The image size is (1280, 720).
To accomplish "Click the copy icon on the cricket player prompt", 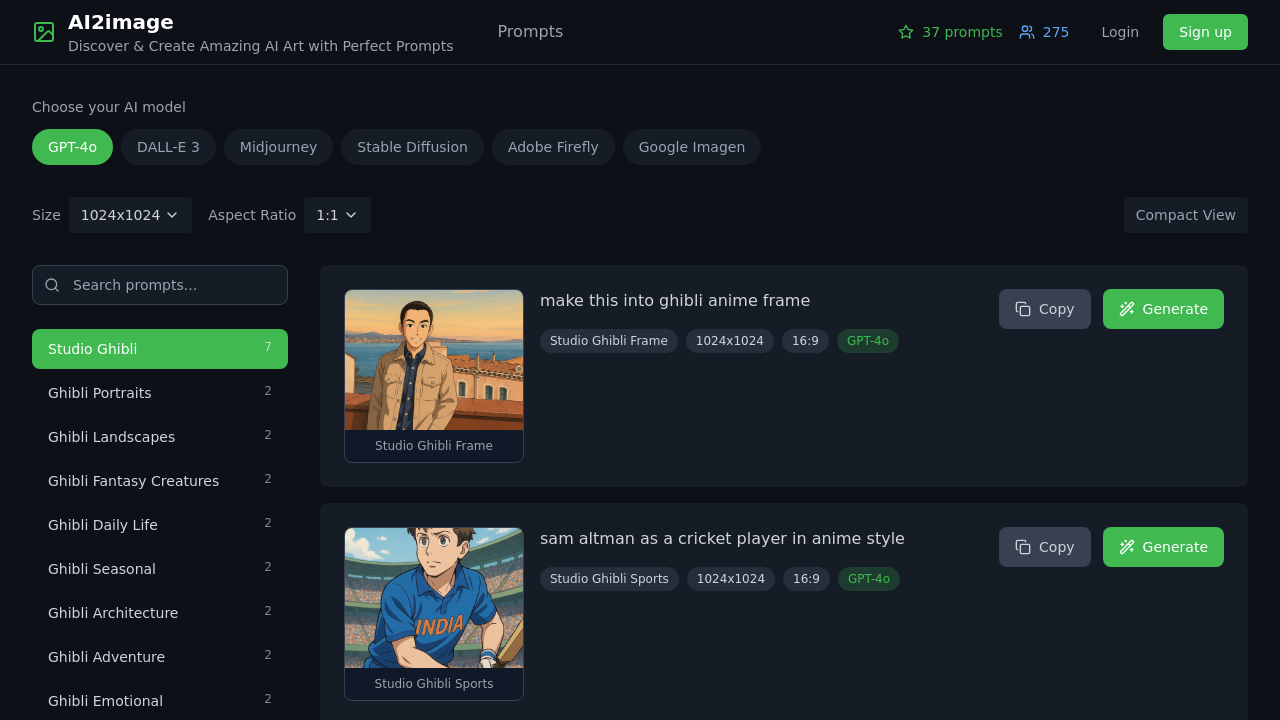I will click(x=1023, y=546).
